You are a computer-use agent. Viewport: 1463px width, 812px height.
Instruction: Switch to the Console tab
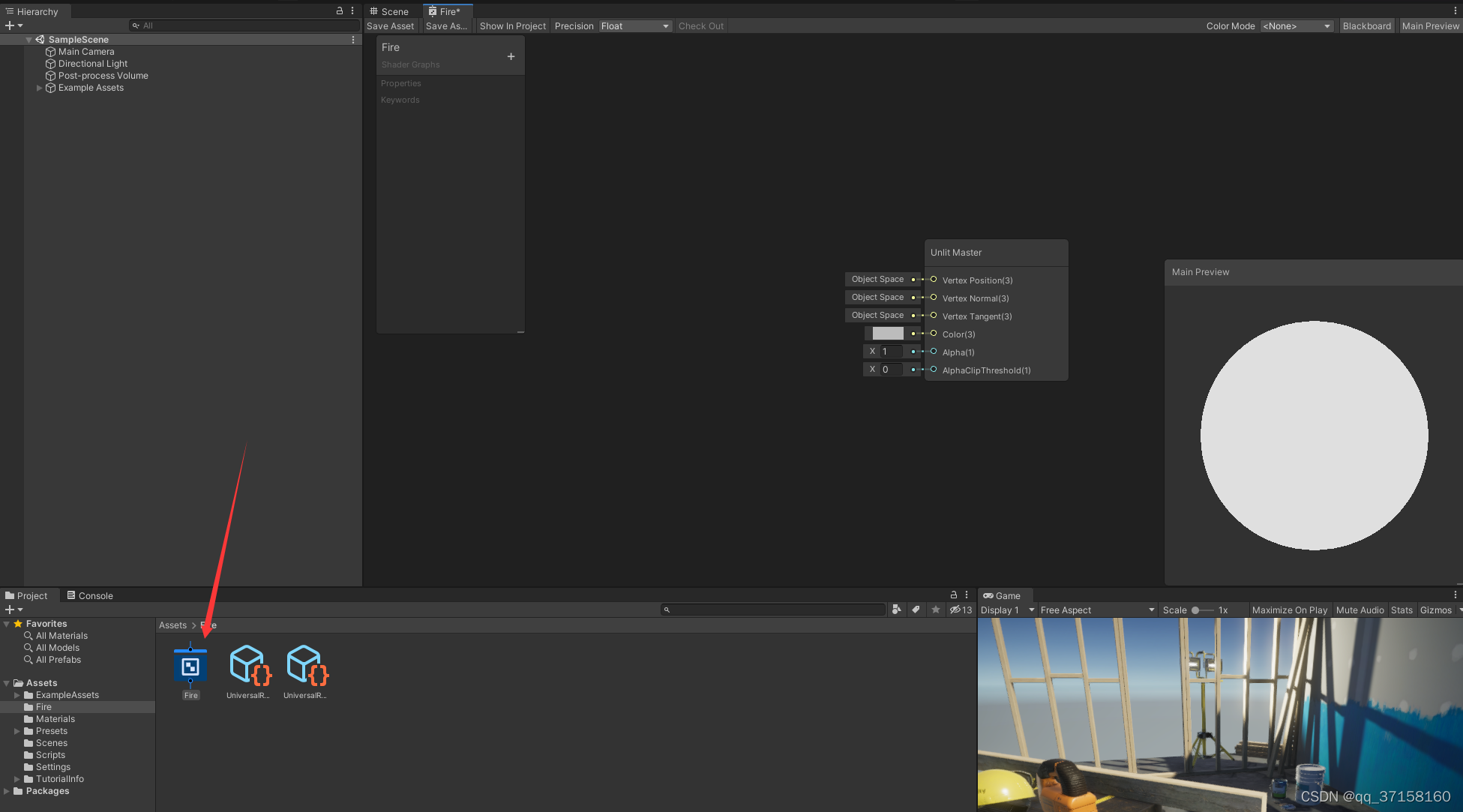(90, 595)
